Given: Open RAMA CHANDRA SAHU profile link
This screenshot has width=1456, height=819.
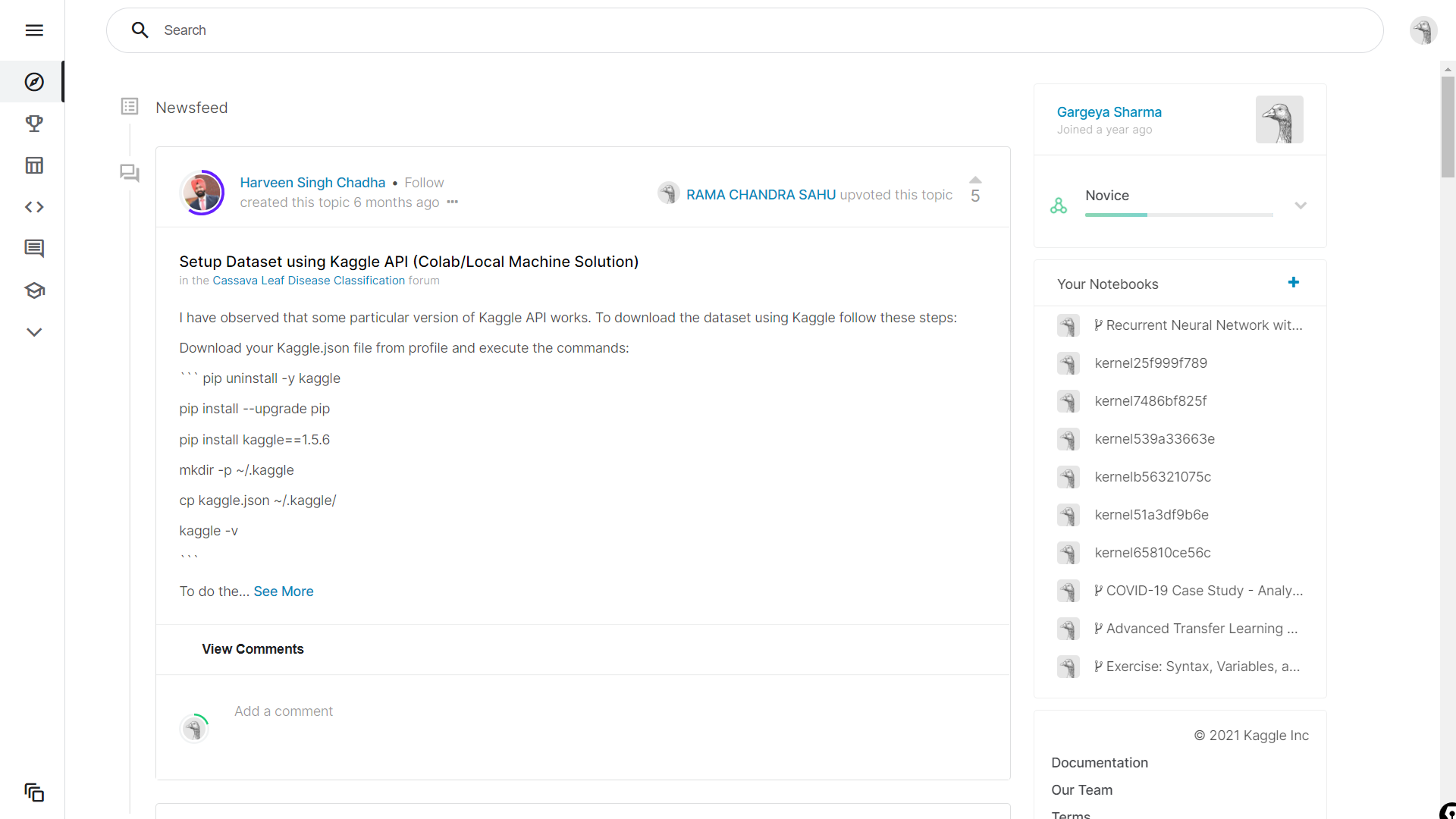Looking at the screenshot, I should coord(761,195).
